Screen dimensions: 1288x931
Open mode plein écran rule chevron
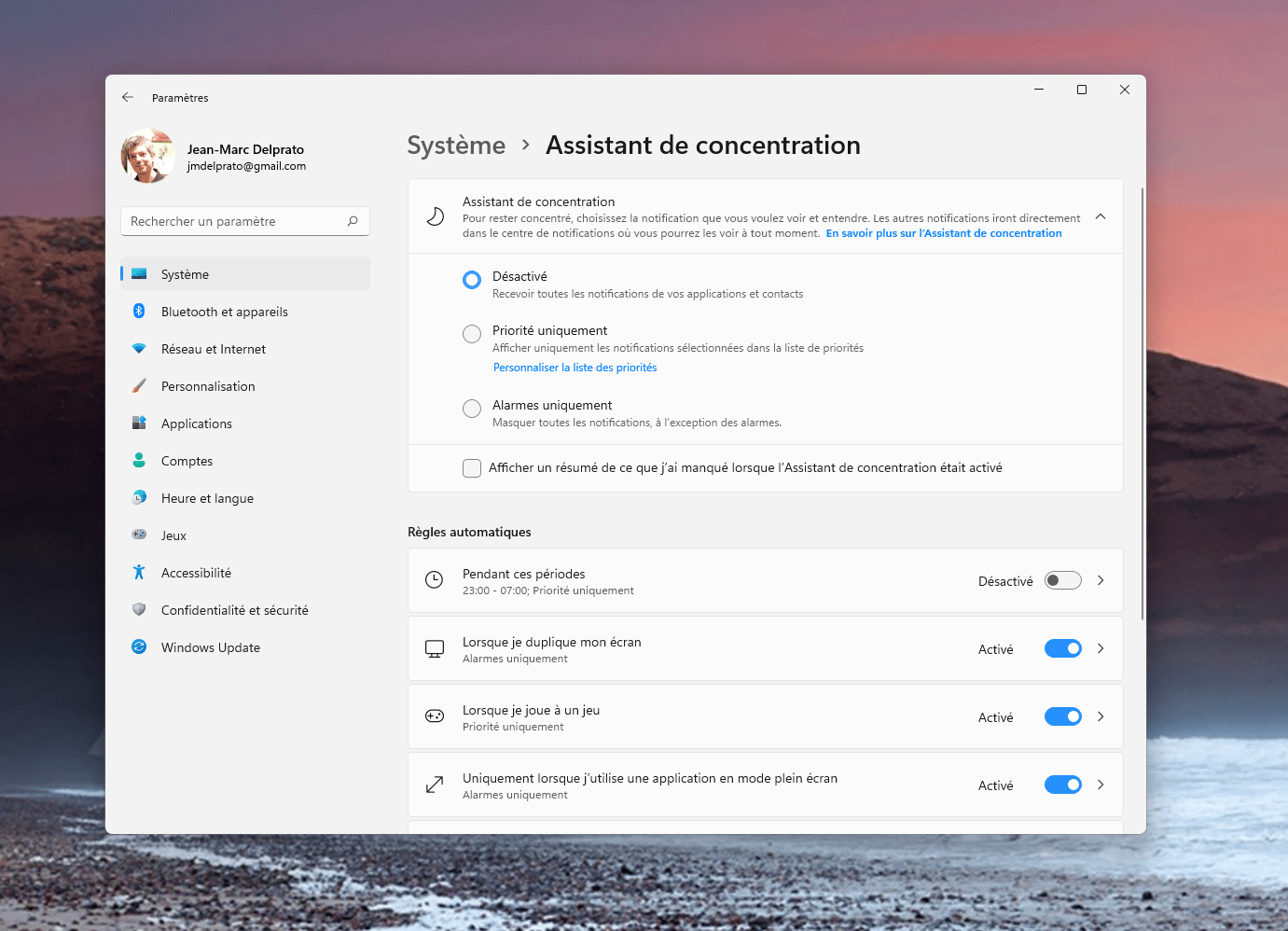pos(1101,785)
